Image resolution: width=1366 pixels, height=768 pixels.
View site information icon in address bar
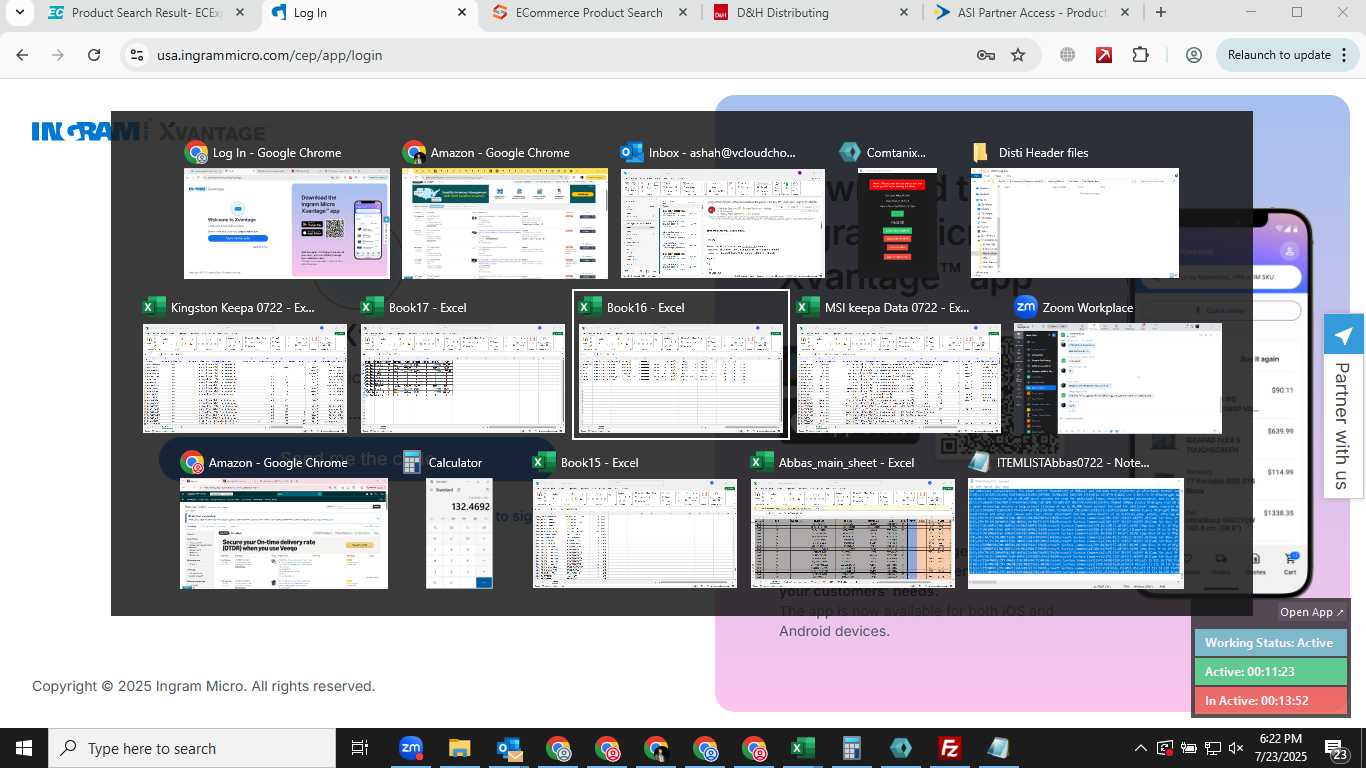point(138,55)
